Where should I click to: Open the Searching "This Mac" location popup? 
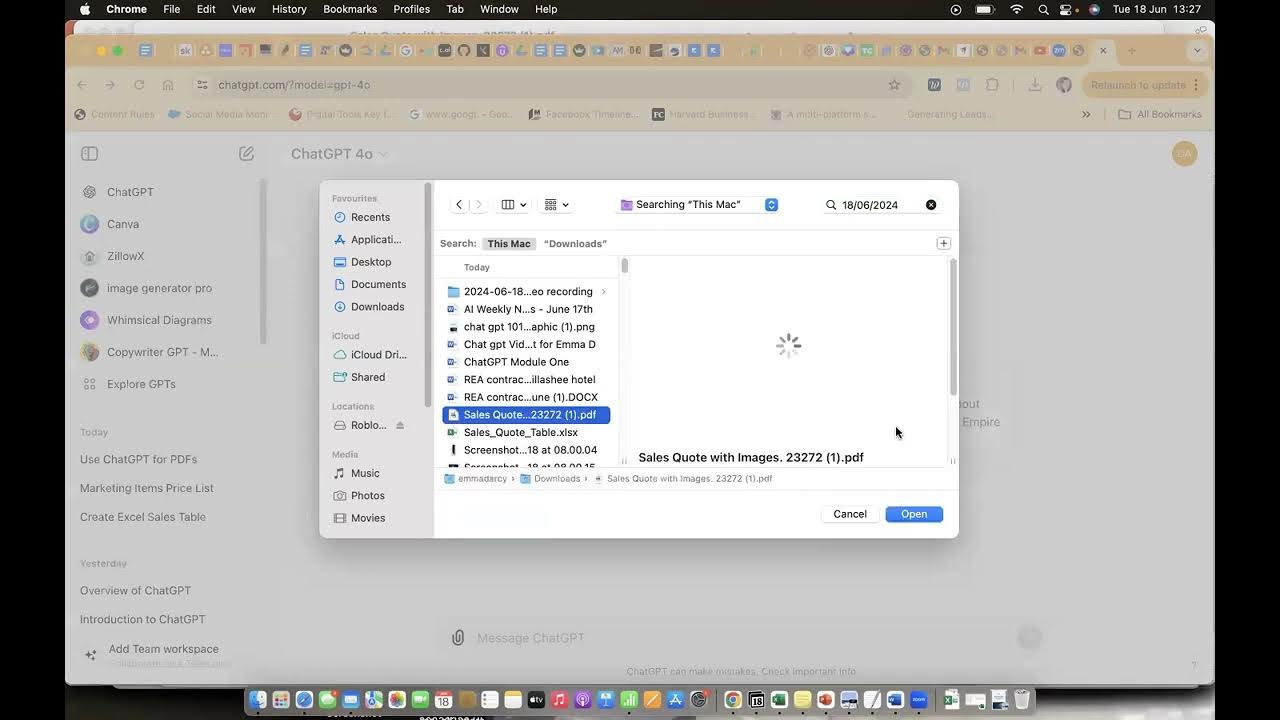(x=699, y=205)
